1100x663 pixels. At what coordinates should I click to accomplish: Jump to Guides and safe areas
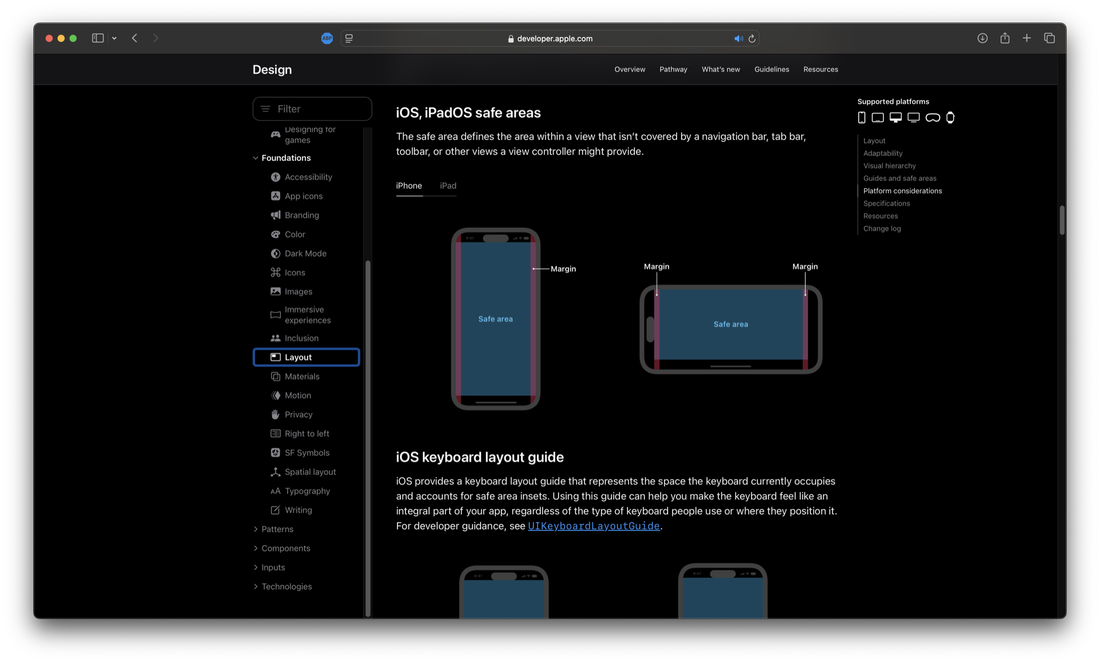coord(899,178)
